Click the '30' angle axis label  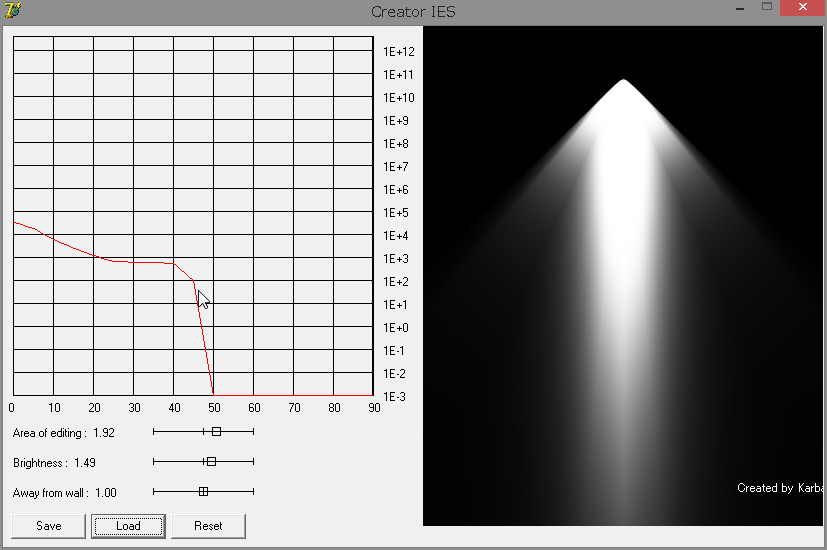134,408
